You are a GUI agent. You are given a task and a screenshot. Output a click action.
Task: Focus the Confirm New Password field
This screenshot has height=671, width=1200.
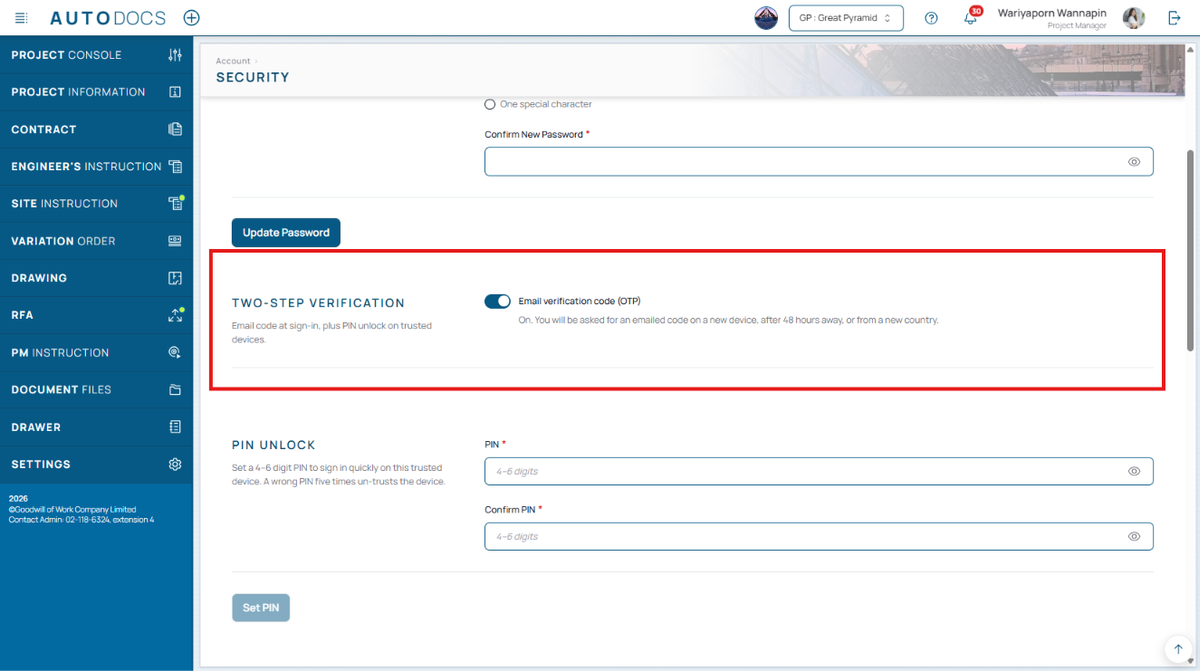[818, 161]
